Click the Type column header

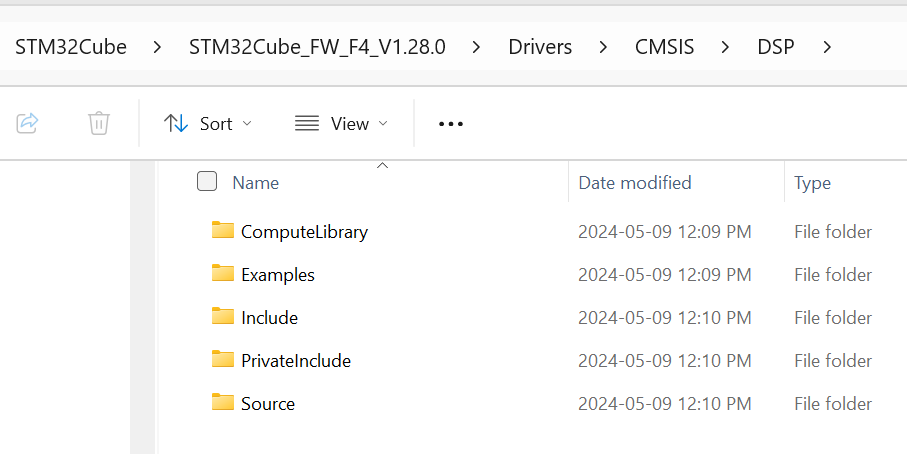(x=812, y=183)
